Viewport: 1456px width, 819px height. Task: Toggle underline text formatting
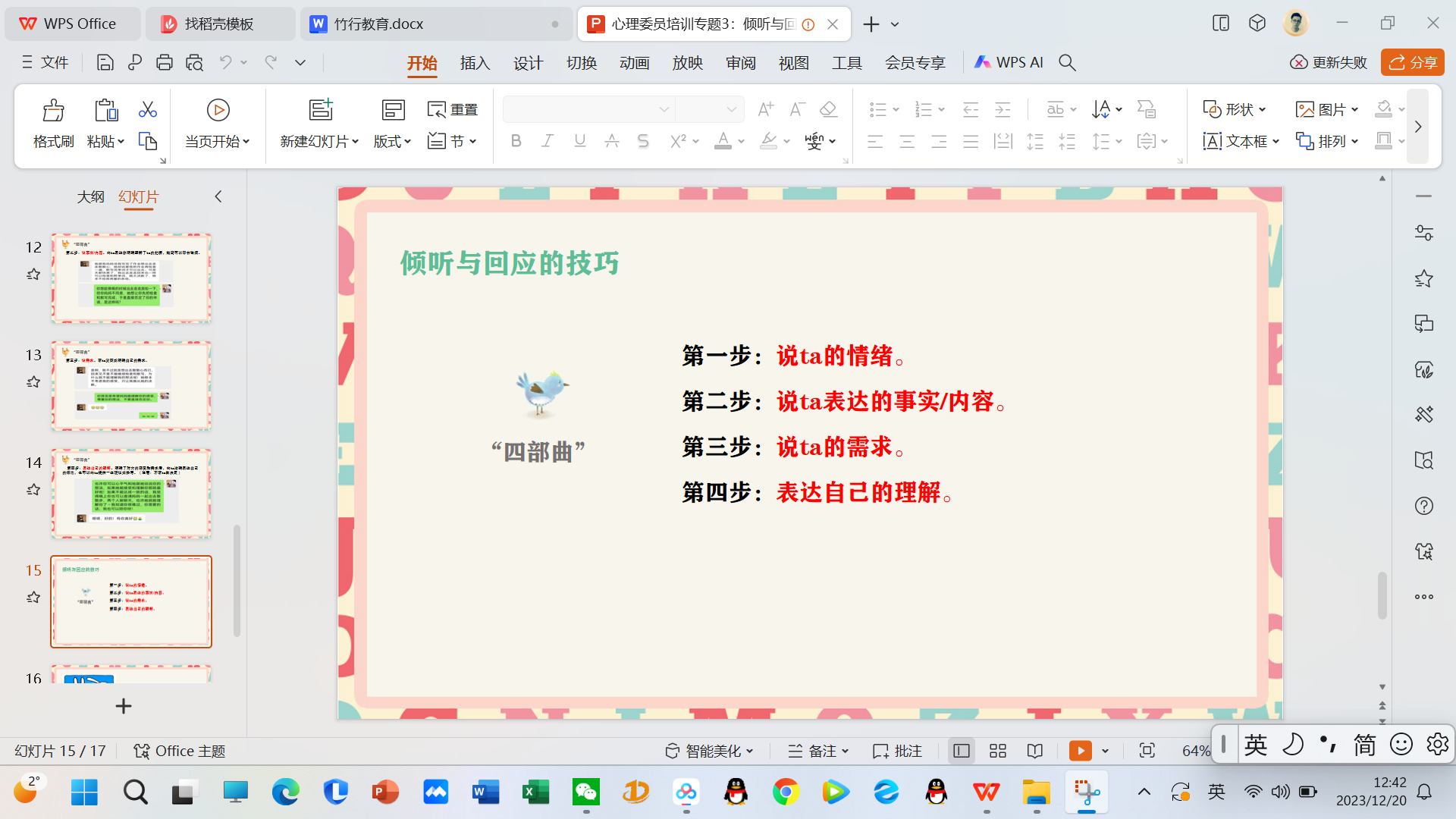[x=580, y=141]
